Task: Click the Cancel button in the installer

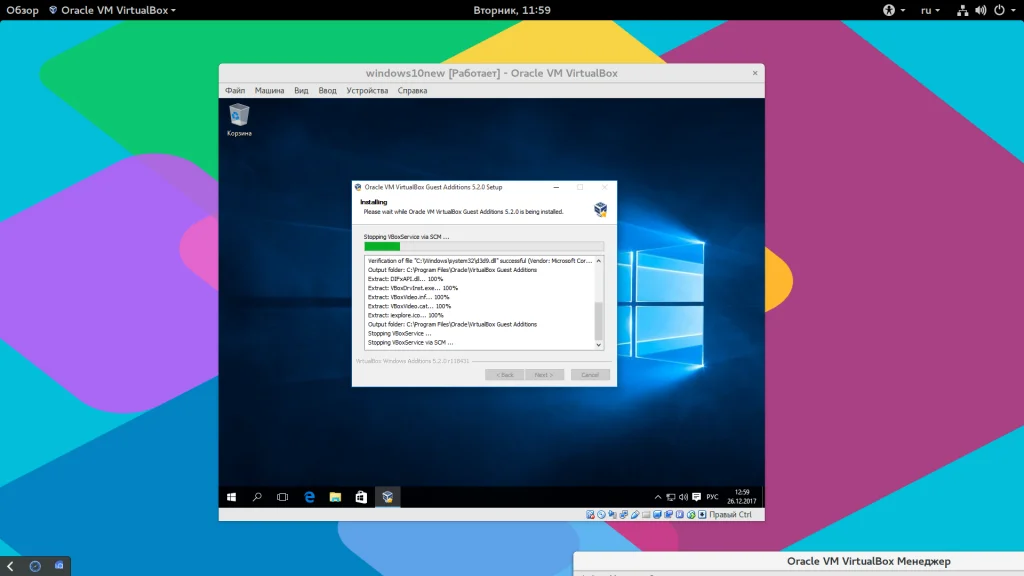Action: click(x=589, y=375)
